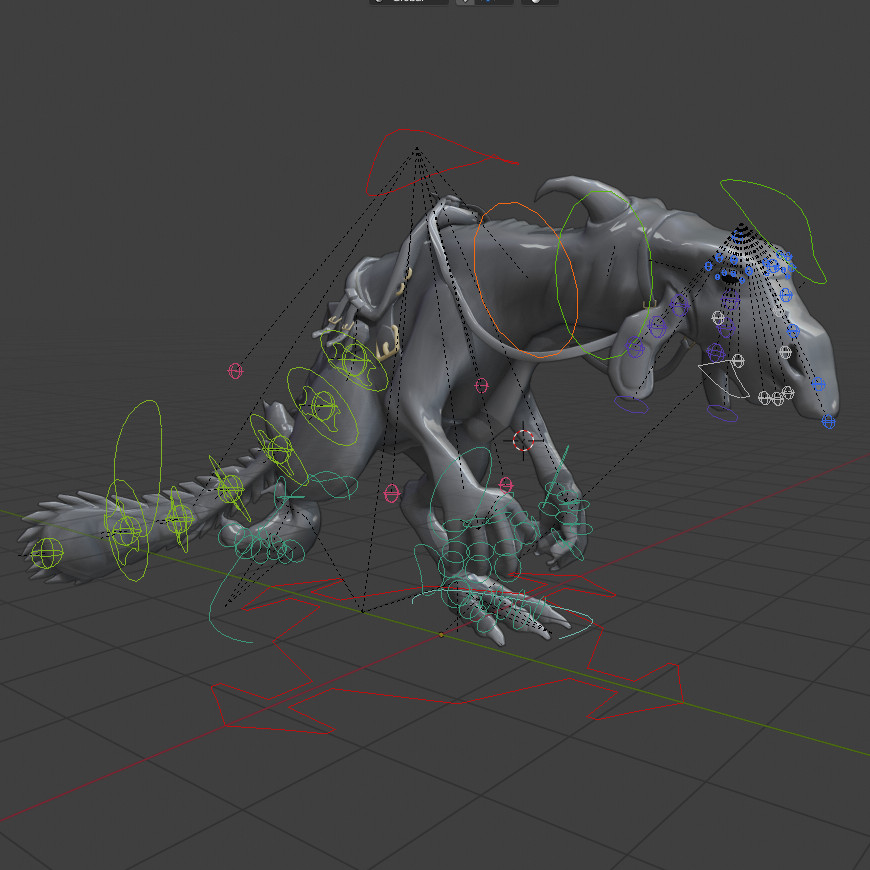This screenshot has width=870, height=870.
Task: Select the green sphere control at the tail tip
Action: (47, 553)
